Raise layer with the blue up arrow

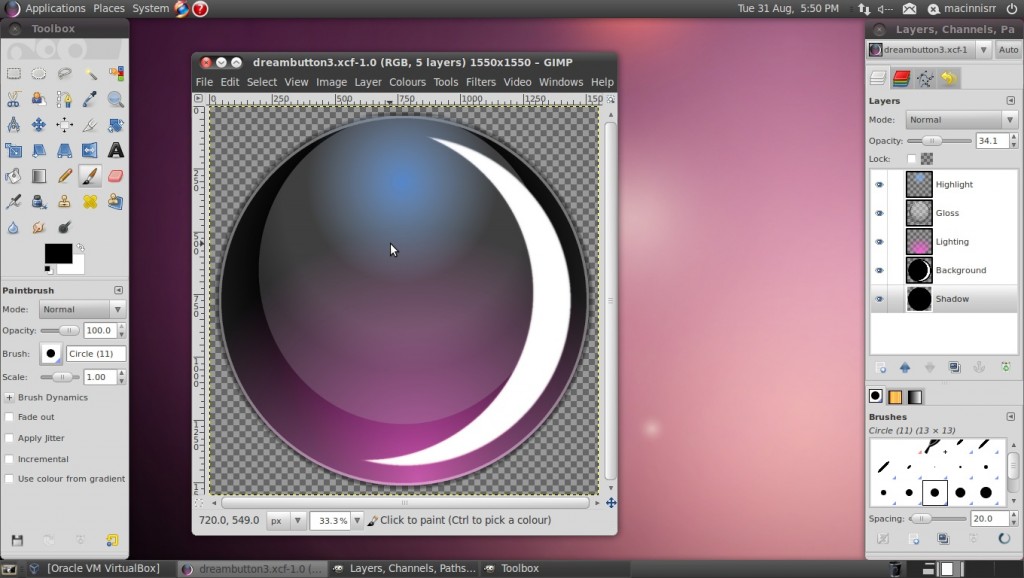pyautogui.click(x=905, y=368)
